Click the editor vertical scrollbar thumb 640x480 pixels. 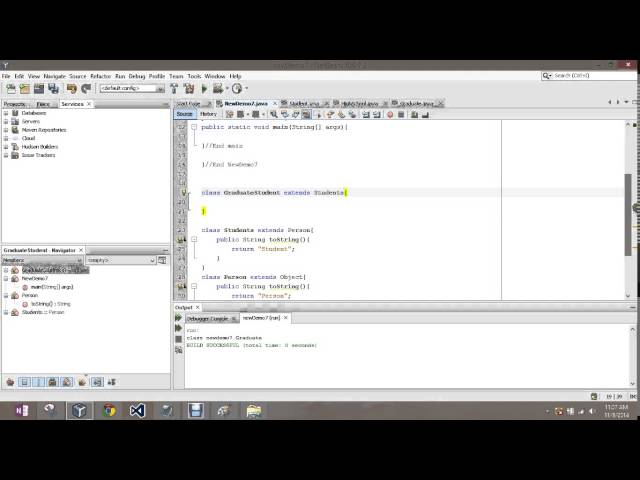pos(628,214)
